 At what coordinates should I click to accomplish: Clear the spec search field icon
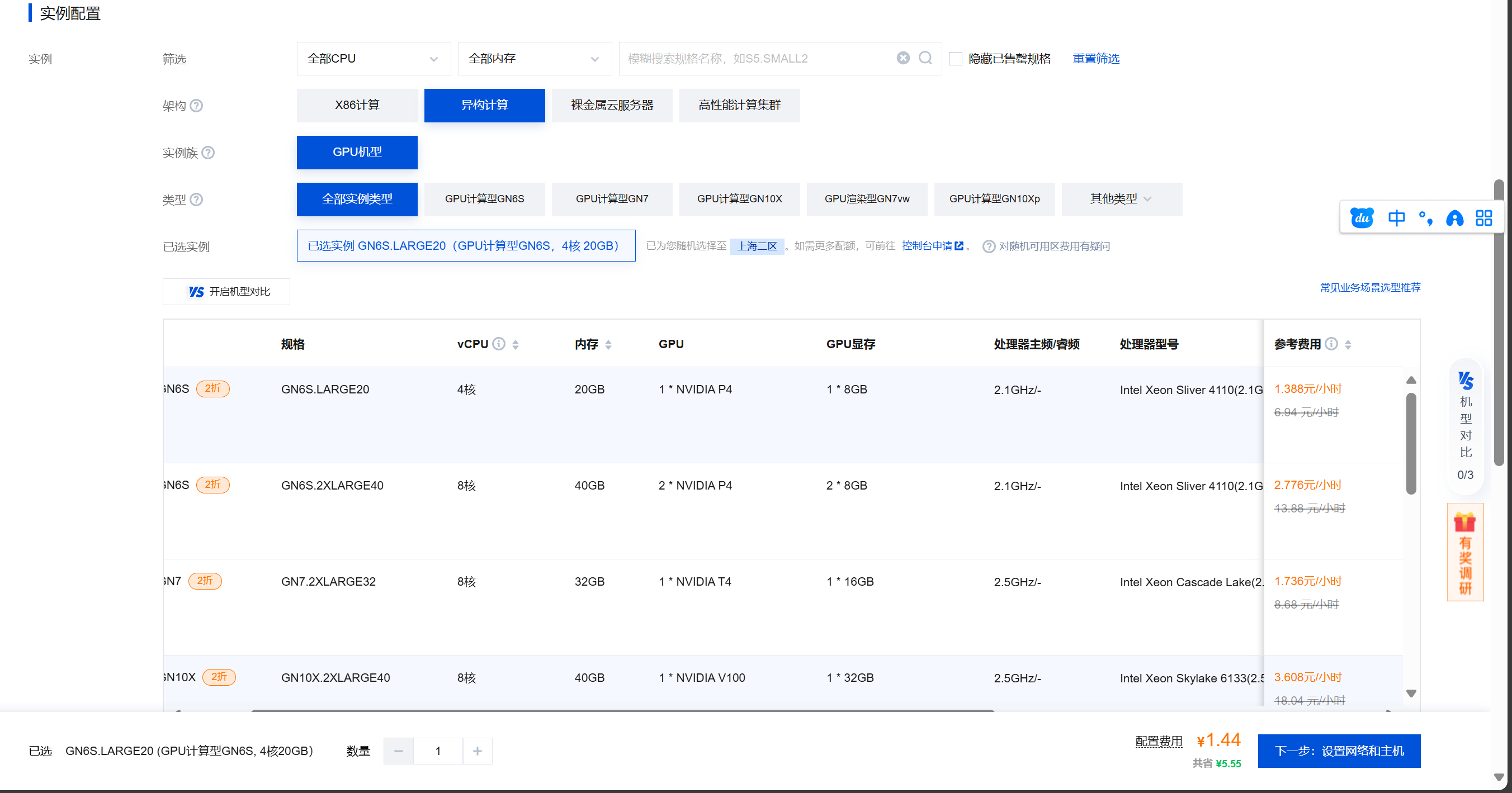click(x=903, y=58)
